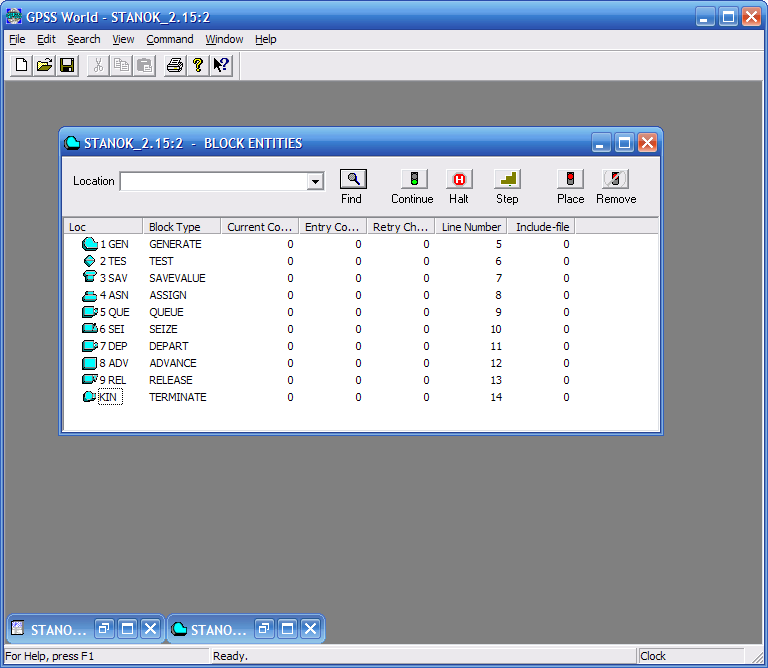Open the Edit menu

click(x=47, y=39)
